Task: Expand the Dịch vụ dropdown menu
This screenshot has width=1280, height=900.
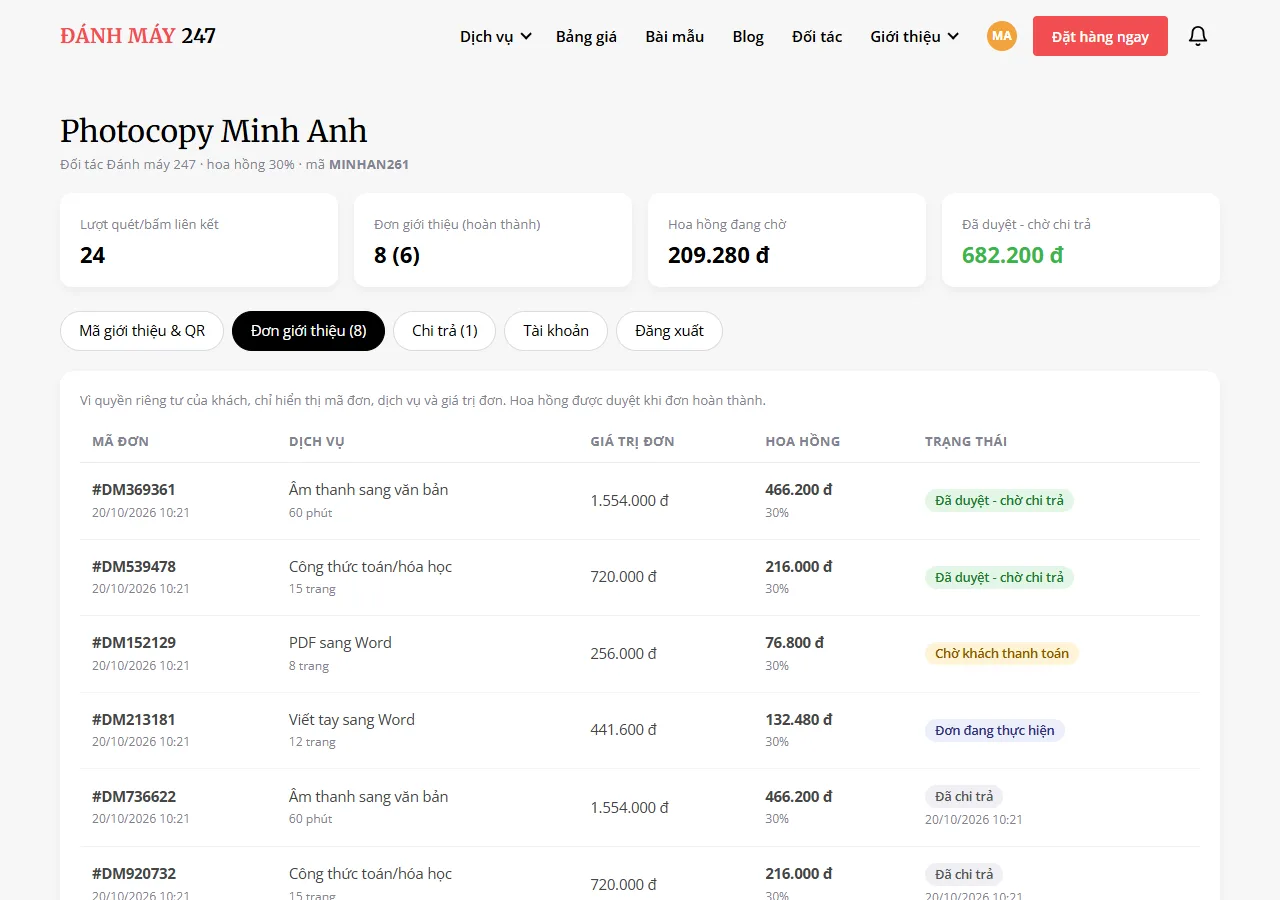Action: (495, 36)
